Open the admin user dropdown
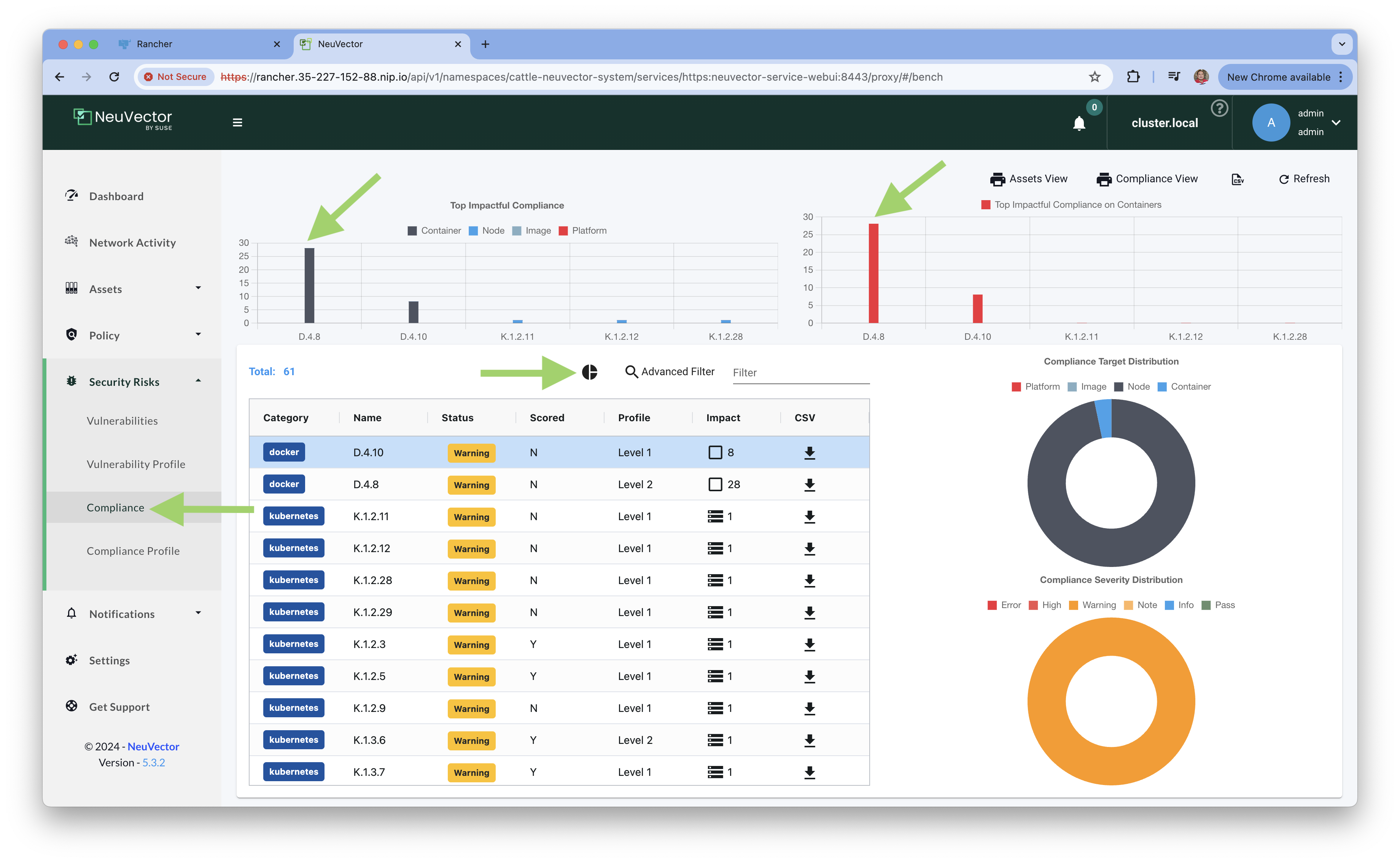 point(1336,123)
